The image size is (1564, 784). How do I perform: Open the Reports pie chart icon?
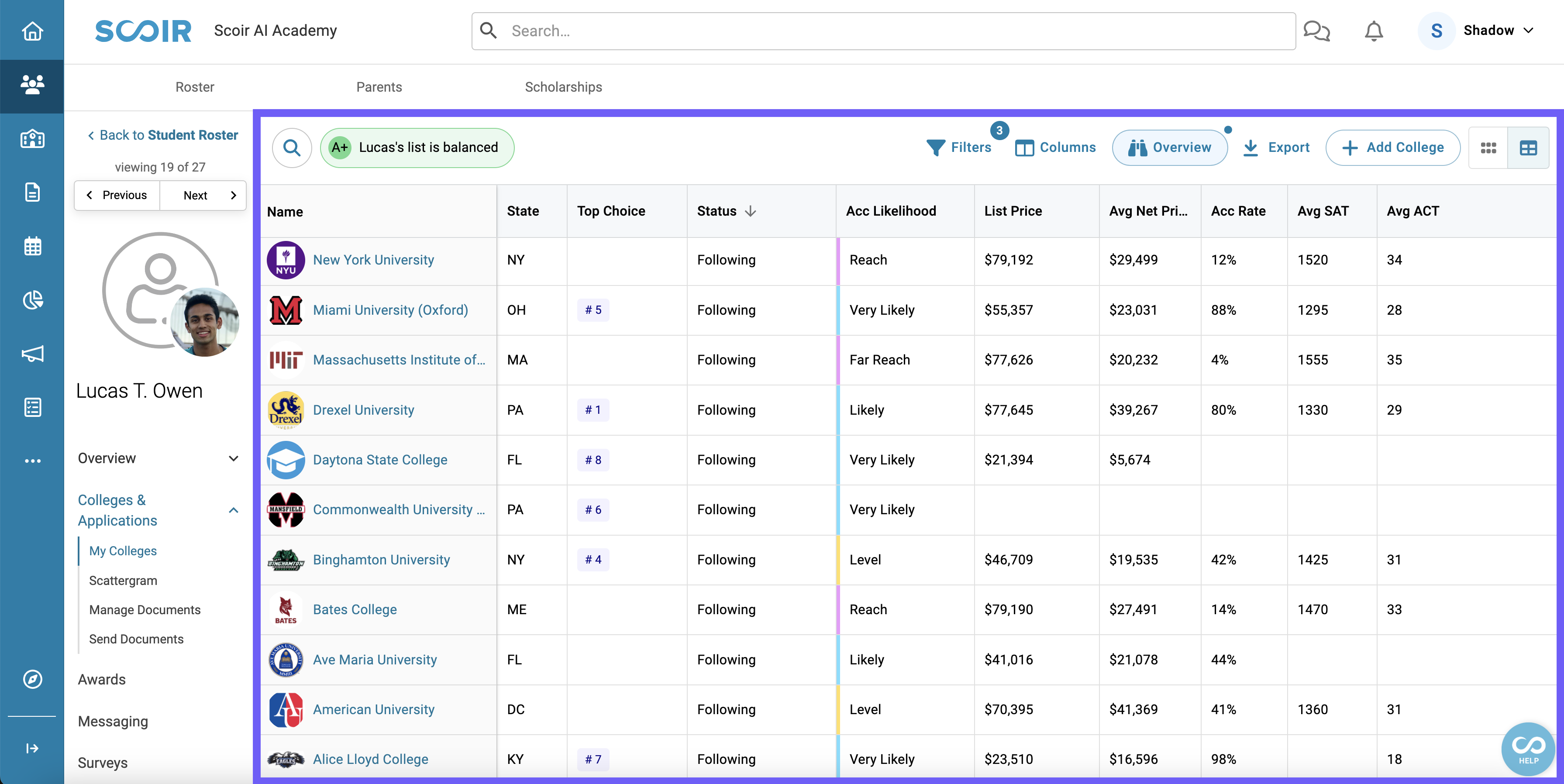point(32,299)
